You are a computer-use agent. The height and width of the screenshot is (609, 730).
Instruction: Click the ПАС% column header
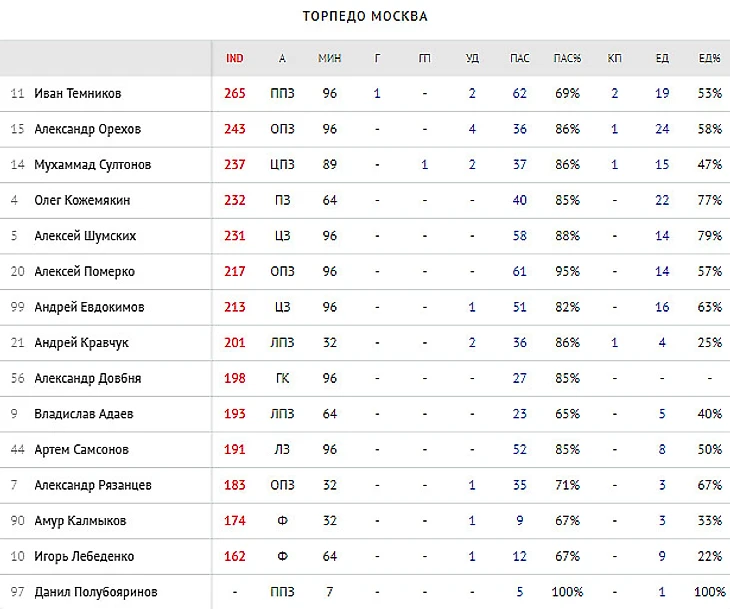pyautogui.click(x=568, y=58)
